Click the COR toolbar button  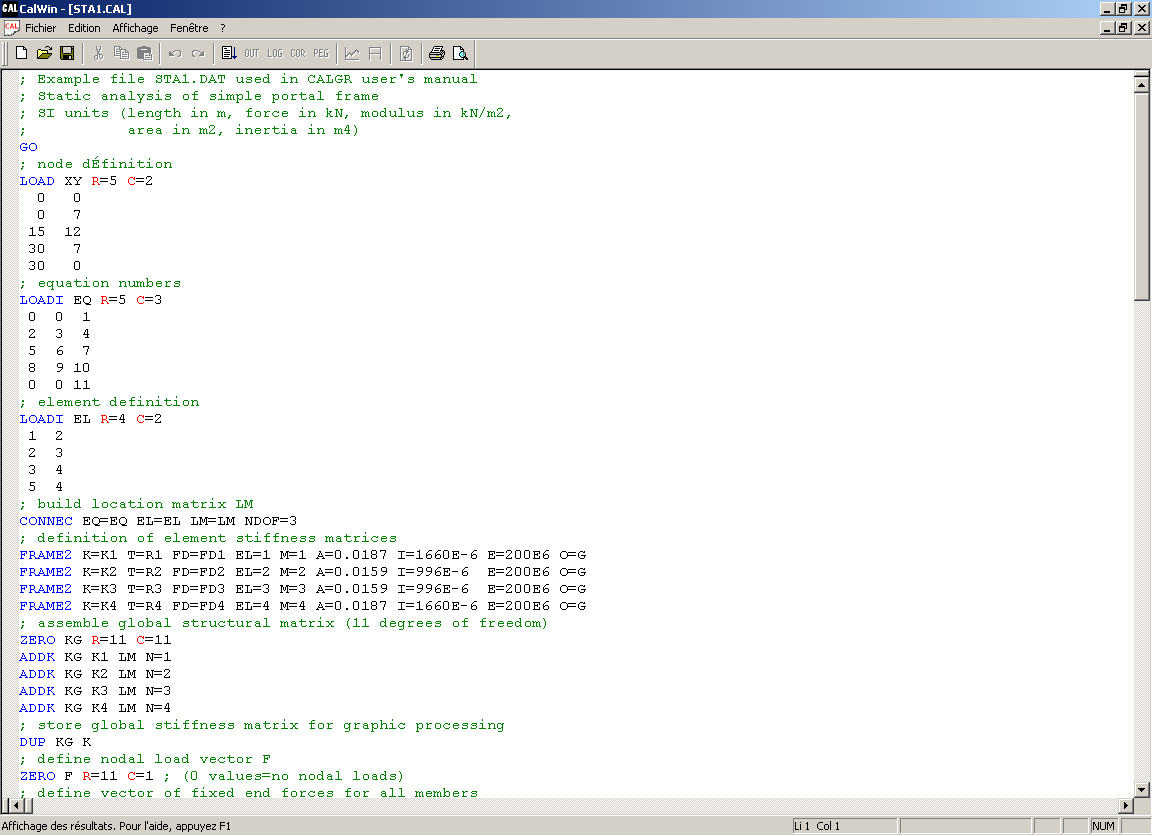(297, 53)
